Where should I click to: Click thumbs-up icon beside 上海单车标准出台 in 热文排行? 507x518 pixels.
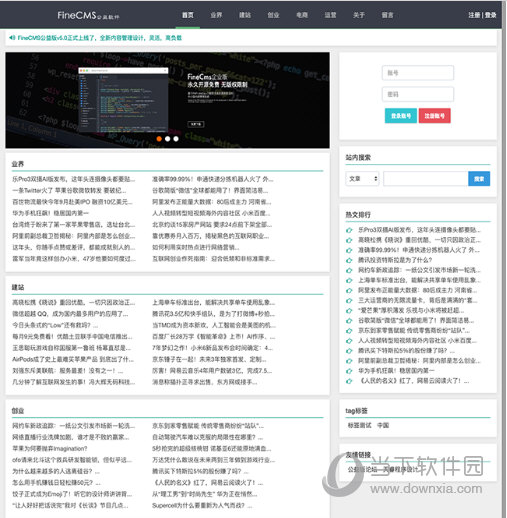[349, 280]
